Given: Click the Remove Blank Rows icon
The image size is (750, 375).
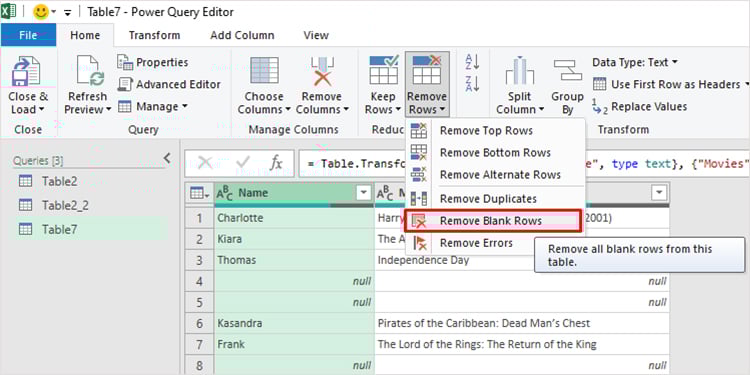Looking at the screenshot, I should pos(419,221).
